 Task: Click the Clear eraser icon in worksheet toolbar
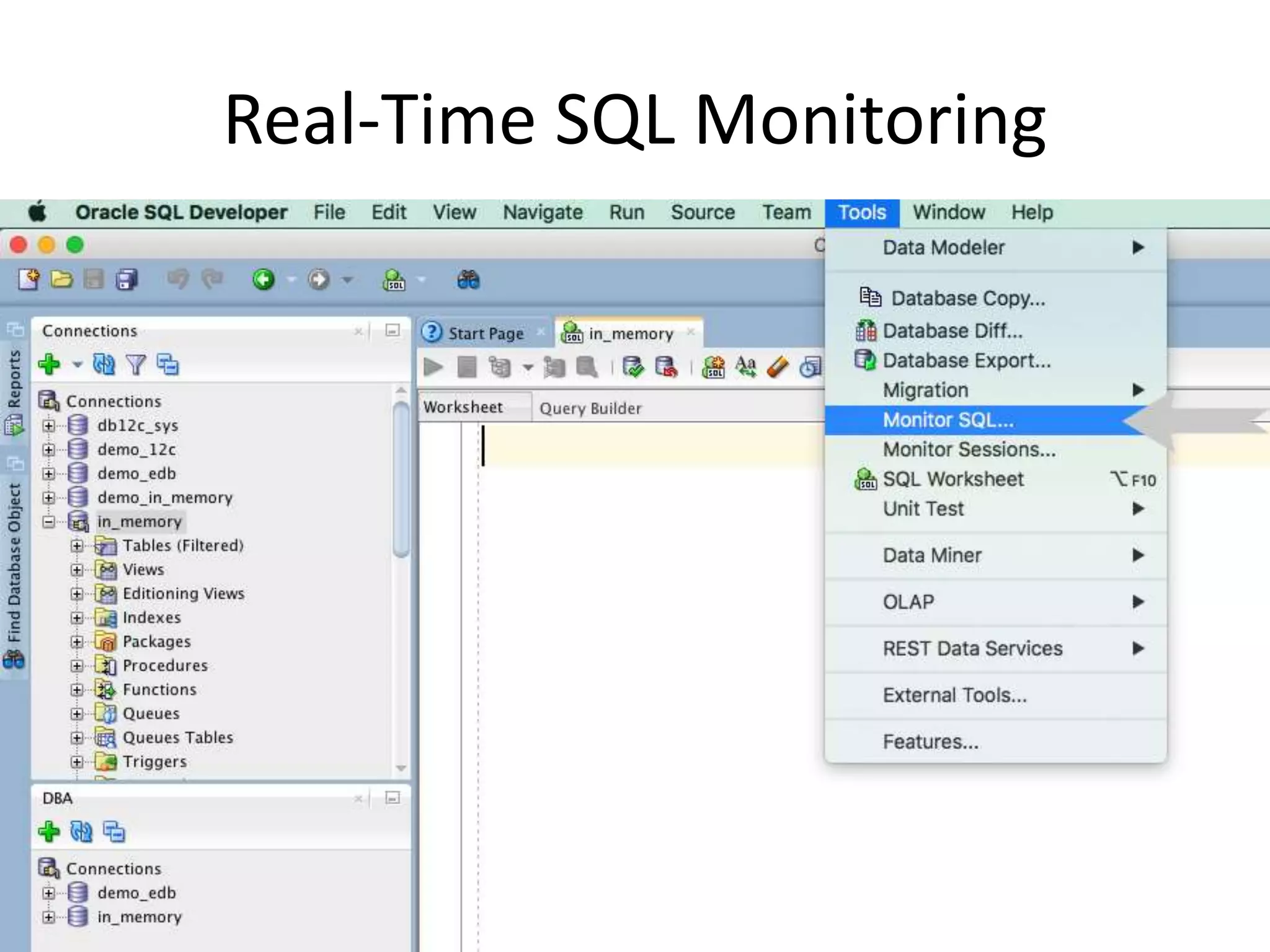pyautogui.click(x=778, y=367)
